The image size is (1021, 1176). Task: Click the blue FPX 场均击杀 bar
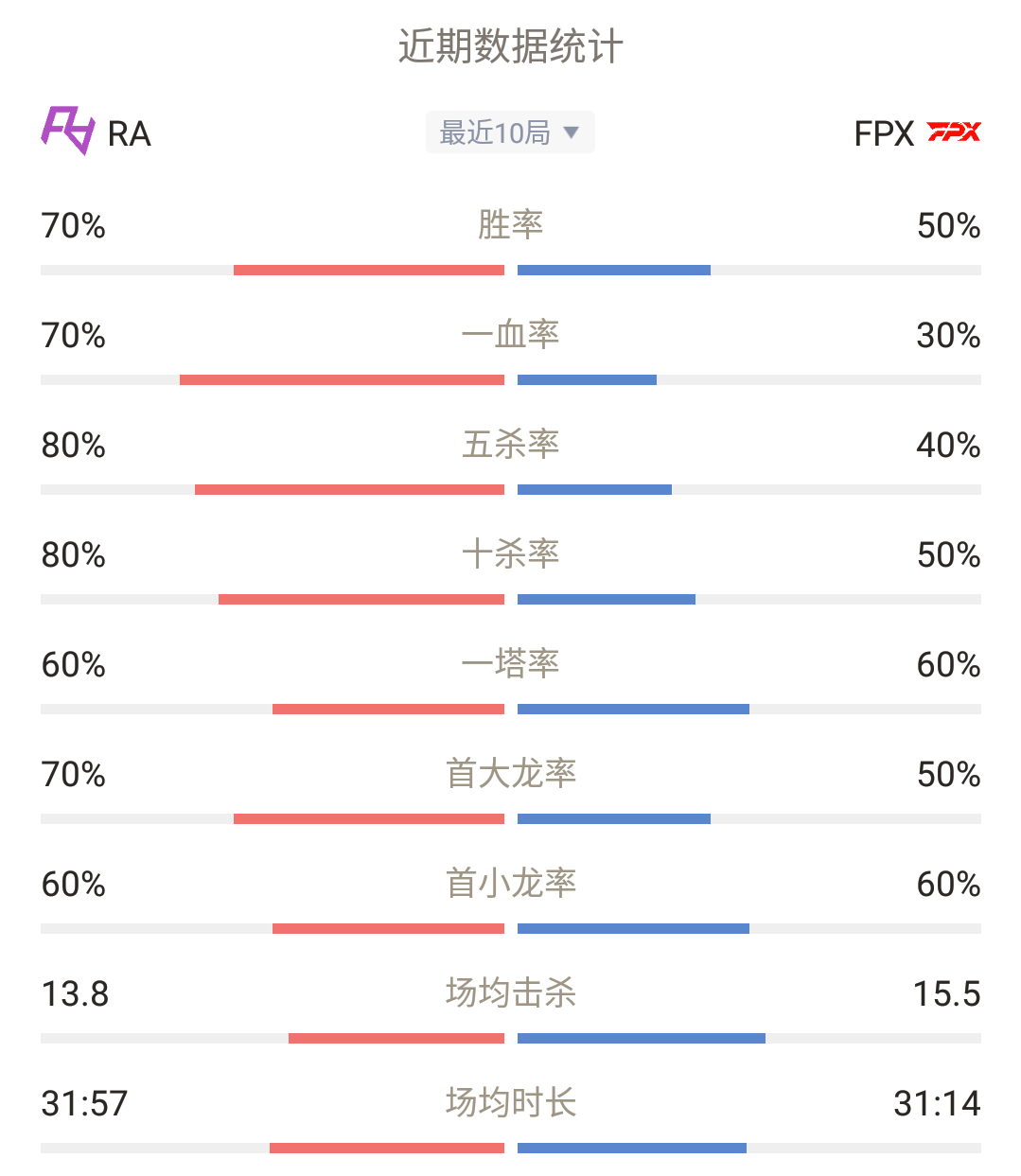(642, 1039)
